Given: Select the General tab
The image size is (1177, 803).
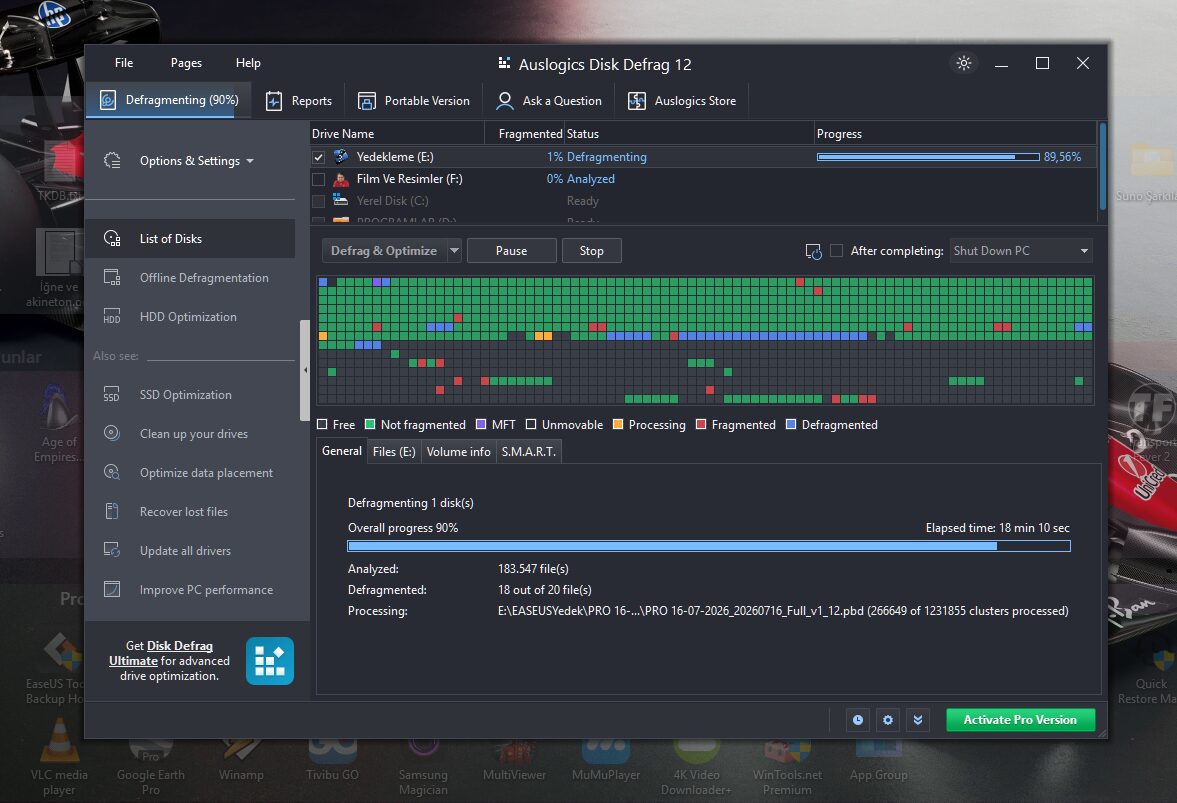Looking at the screenshot, I should coord(342,450).
